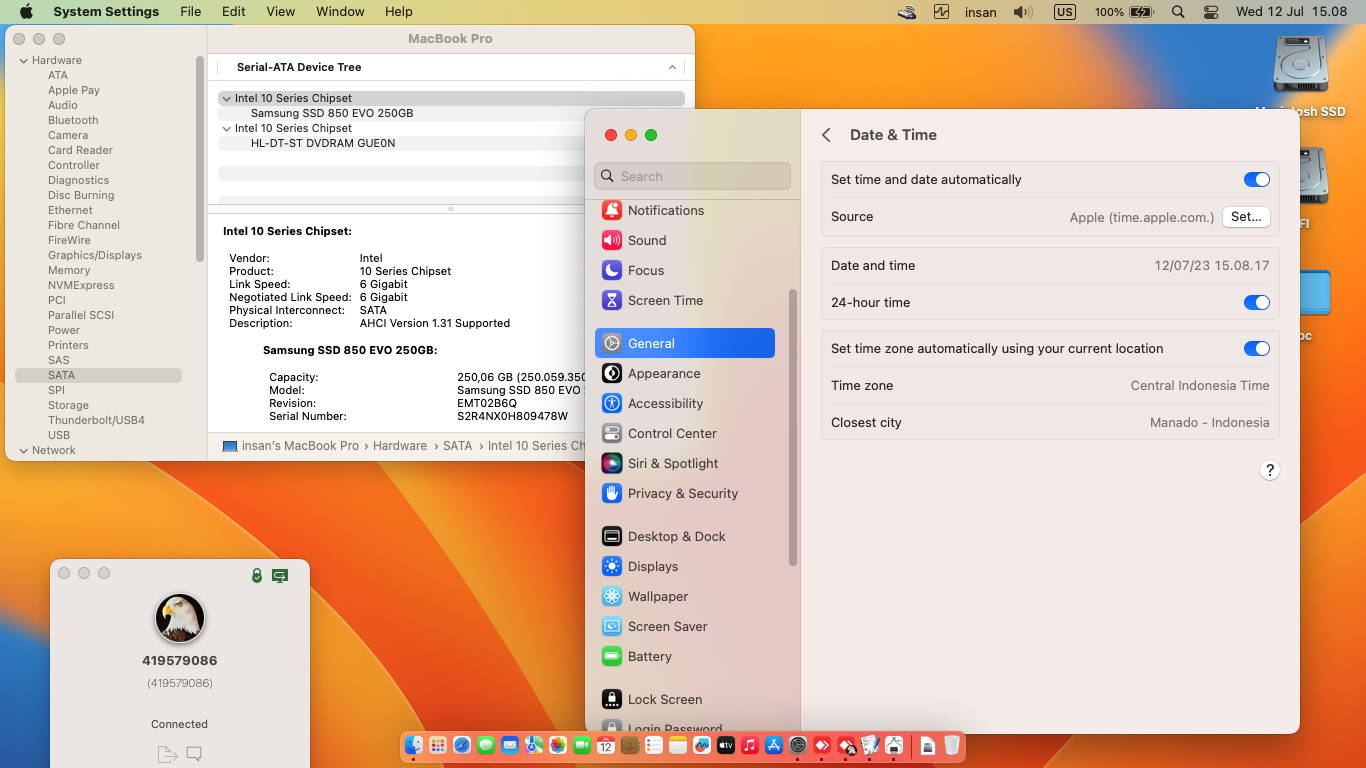Click the AnyDesk file transfer icon
Screen dimensions: 1366x768
click(166, 753)
